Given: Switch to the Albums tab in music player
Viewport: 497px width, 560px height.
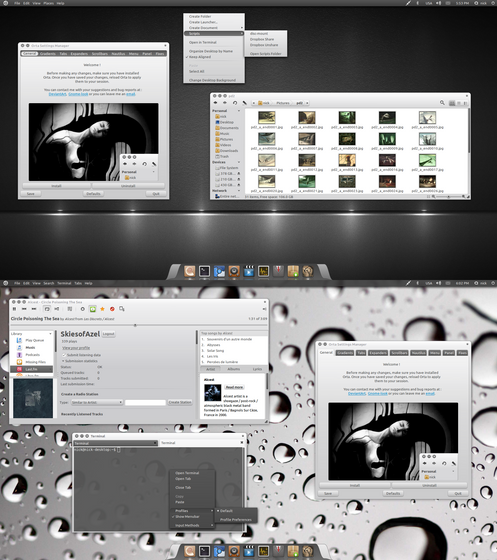Looking at the screenshot, I should point(234,369).
